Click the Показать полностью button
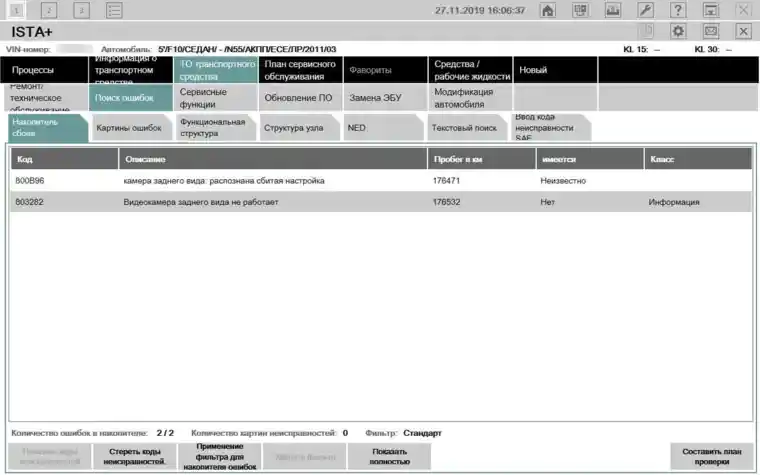Viewport: 760px width, 475px height. [389, 457]
